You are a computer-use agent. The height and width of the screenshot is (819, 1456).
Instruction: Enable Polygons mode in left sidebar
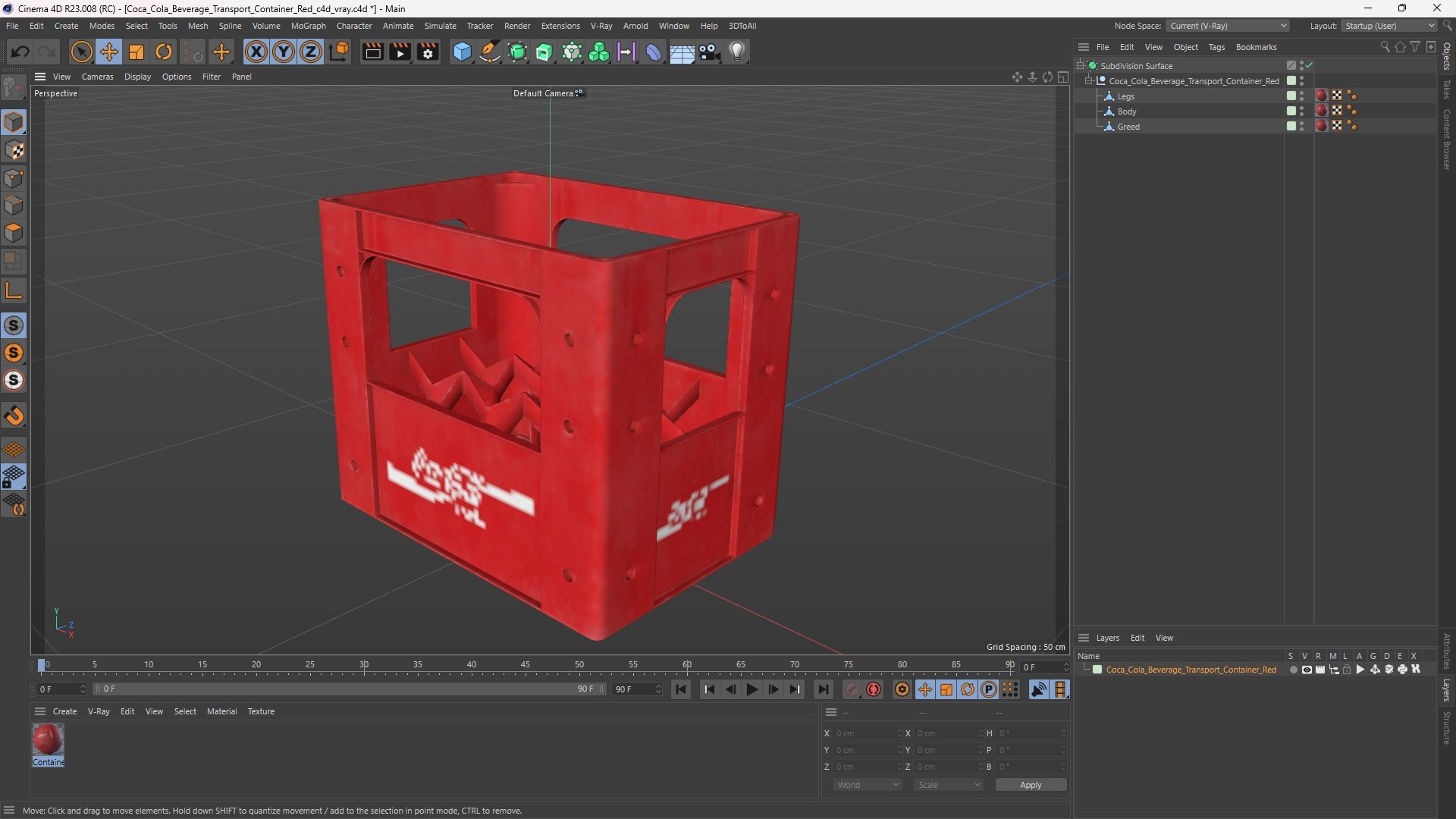(14, 233)
